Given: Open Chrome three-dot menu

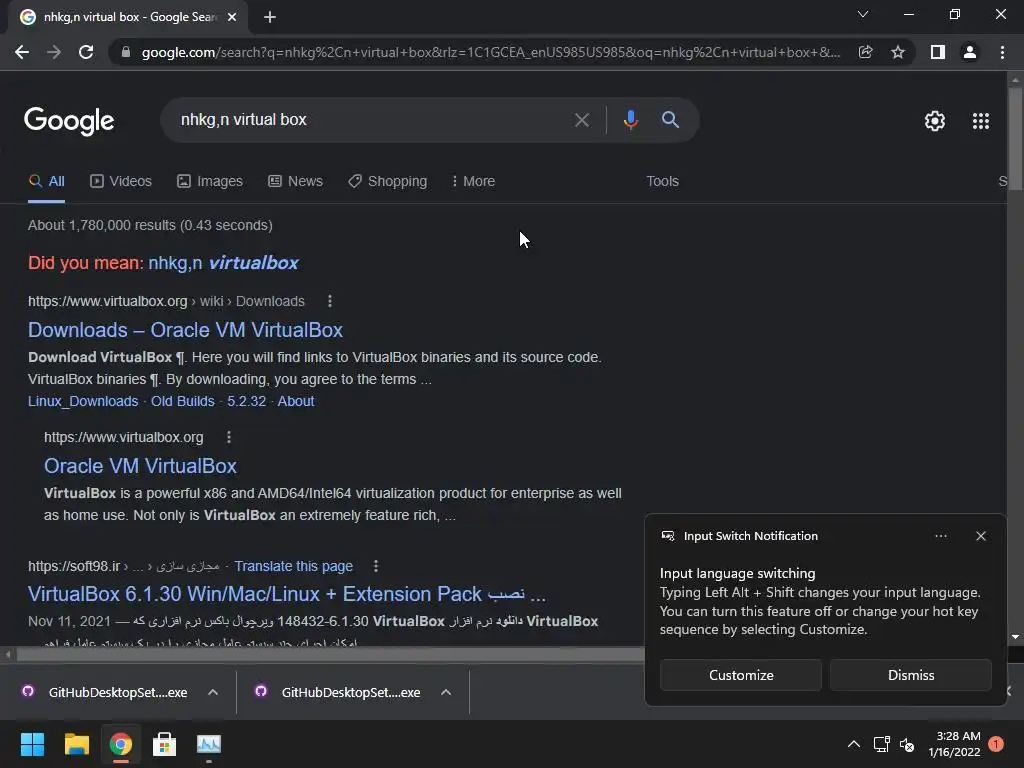Looking at the screenshot, I should click(1002, 52).
